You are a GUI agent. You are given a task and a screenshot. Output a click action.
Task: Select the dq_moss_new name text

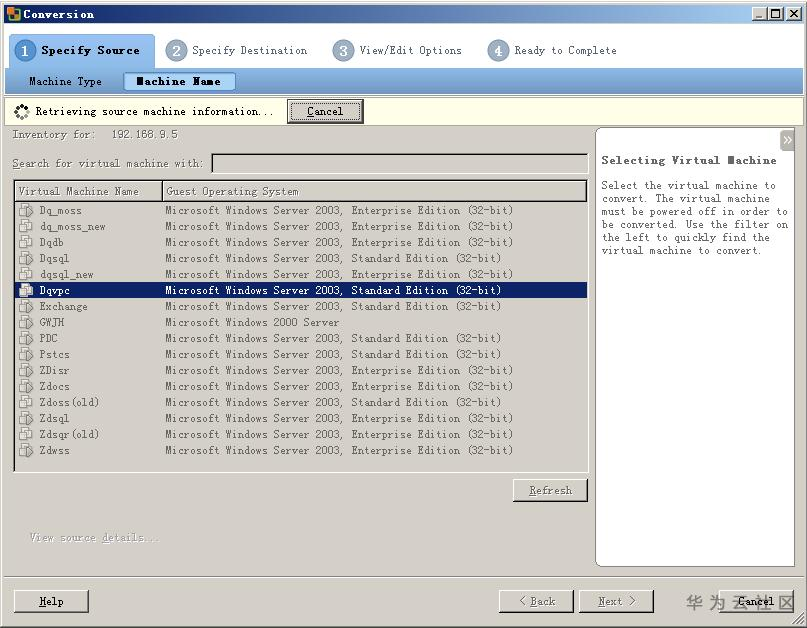[73, 226]
